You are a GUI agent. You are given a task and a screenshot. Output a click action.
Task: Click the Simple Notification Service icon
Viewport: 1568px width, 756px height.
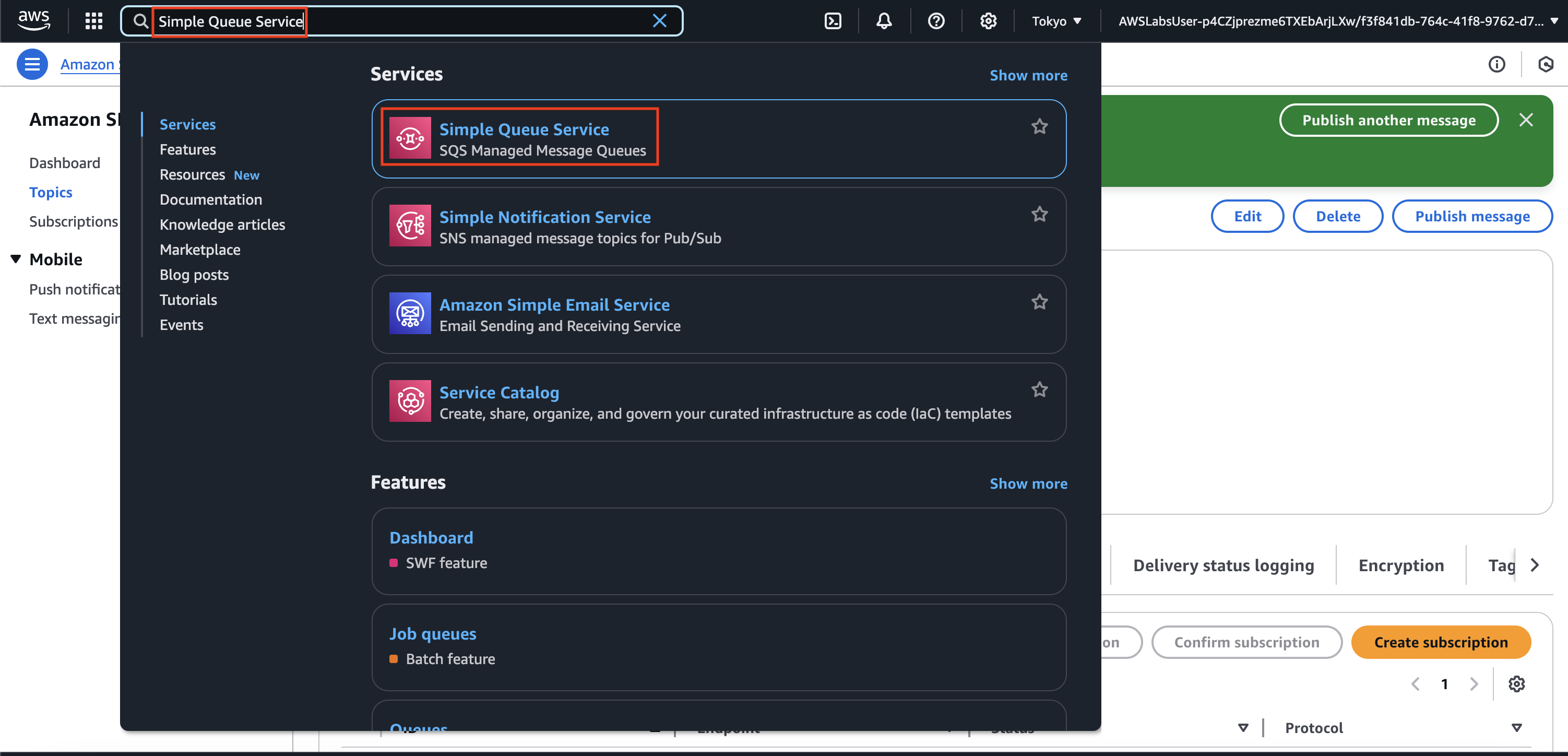click(410, 226)
